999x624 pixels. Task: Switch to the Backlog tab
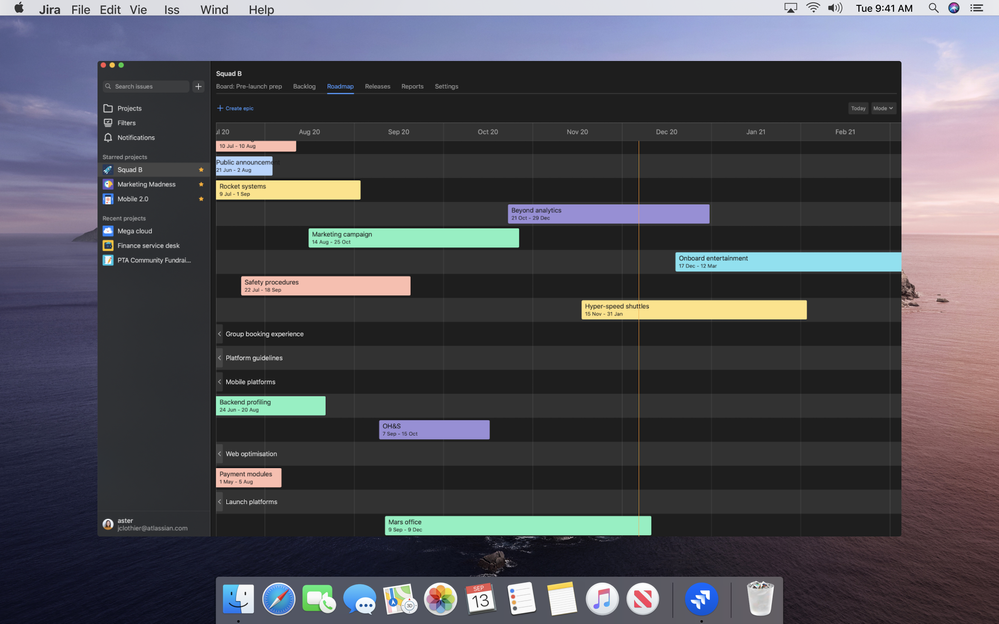304,86
